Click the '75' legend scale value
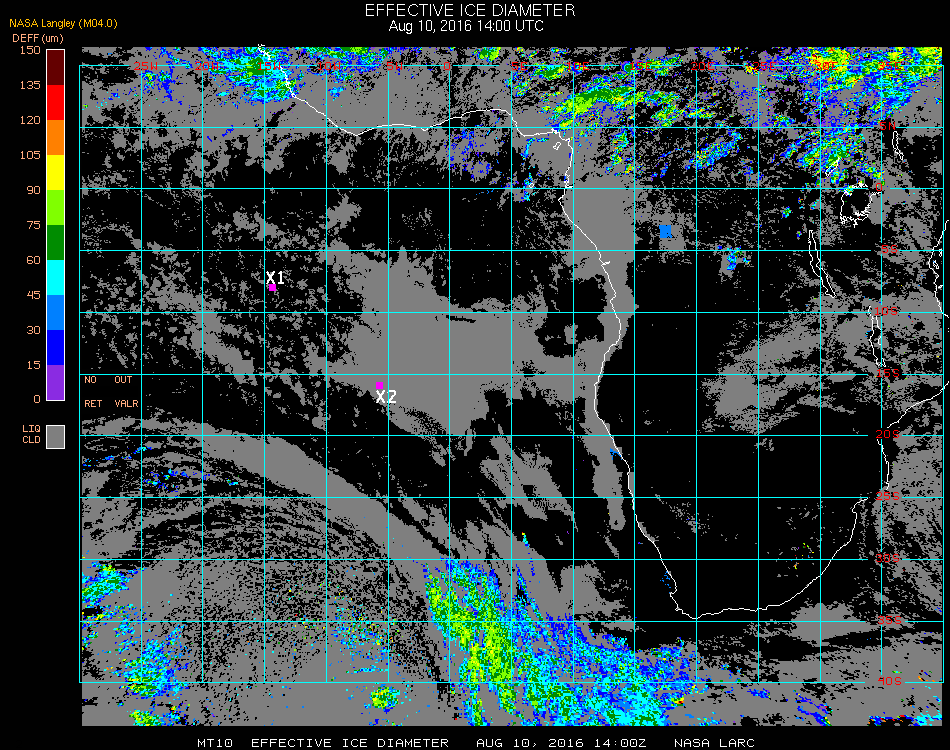This screenshot has height=750, width=950. click(33, 225)
